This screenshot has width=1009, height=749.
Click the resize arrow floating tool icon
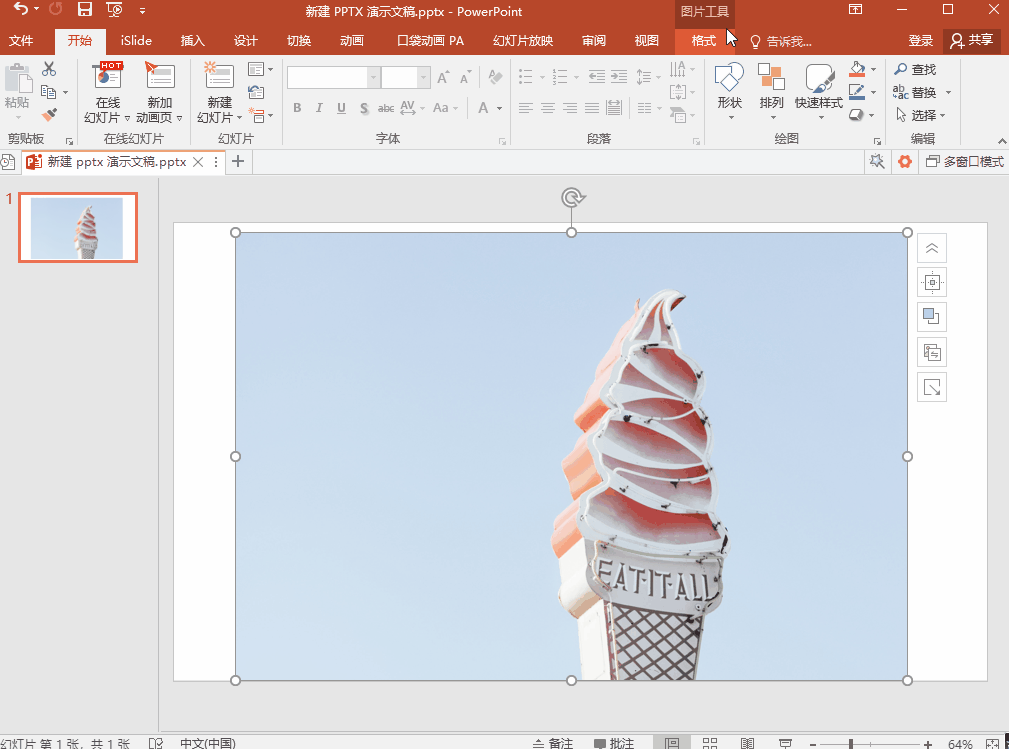(x=932, y=387)
